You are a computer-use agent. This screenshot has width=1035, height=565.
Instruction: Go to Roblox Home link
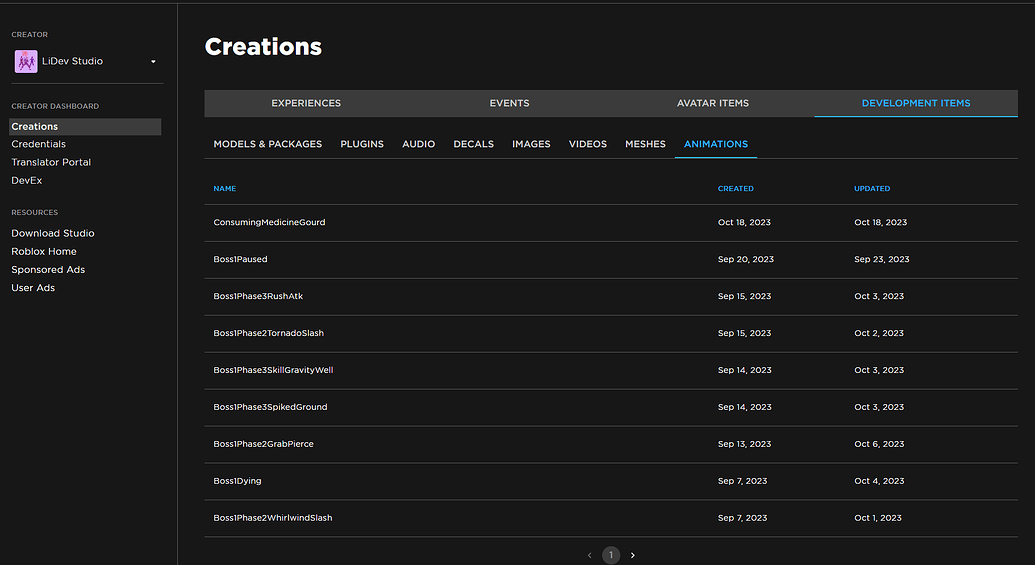[x=44, y=251]
